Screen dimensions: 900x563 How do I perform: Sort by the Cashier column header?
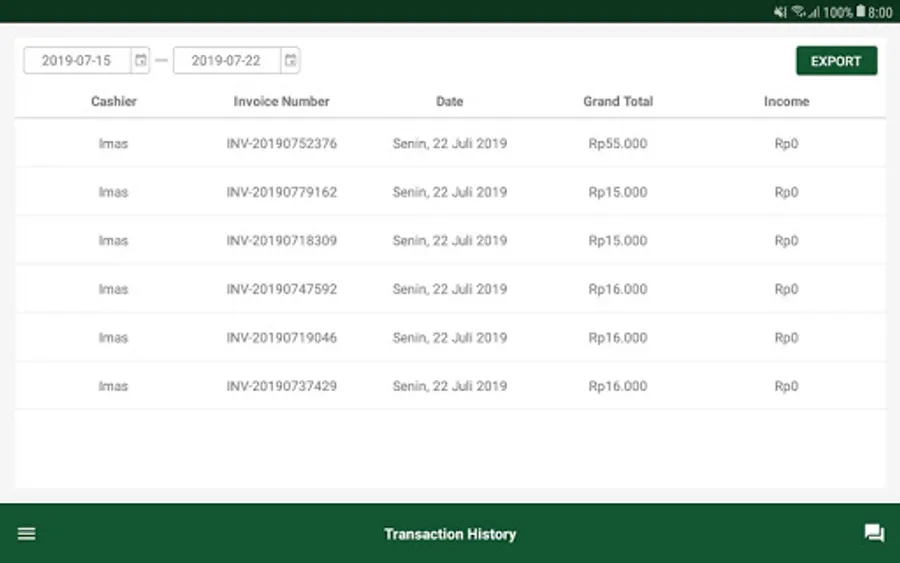click(114, 101)
